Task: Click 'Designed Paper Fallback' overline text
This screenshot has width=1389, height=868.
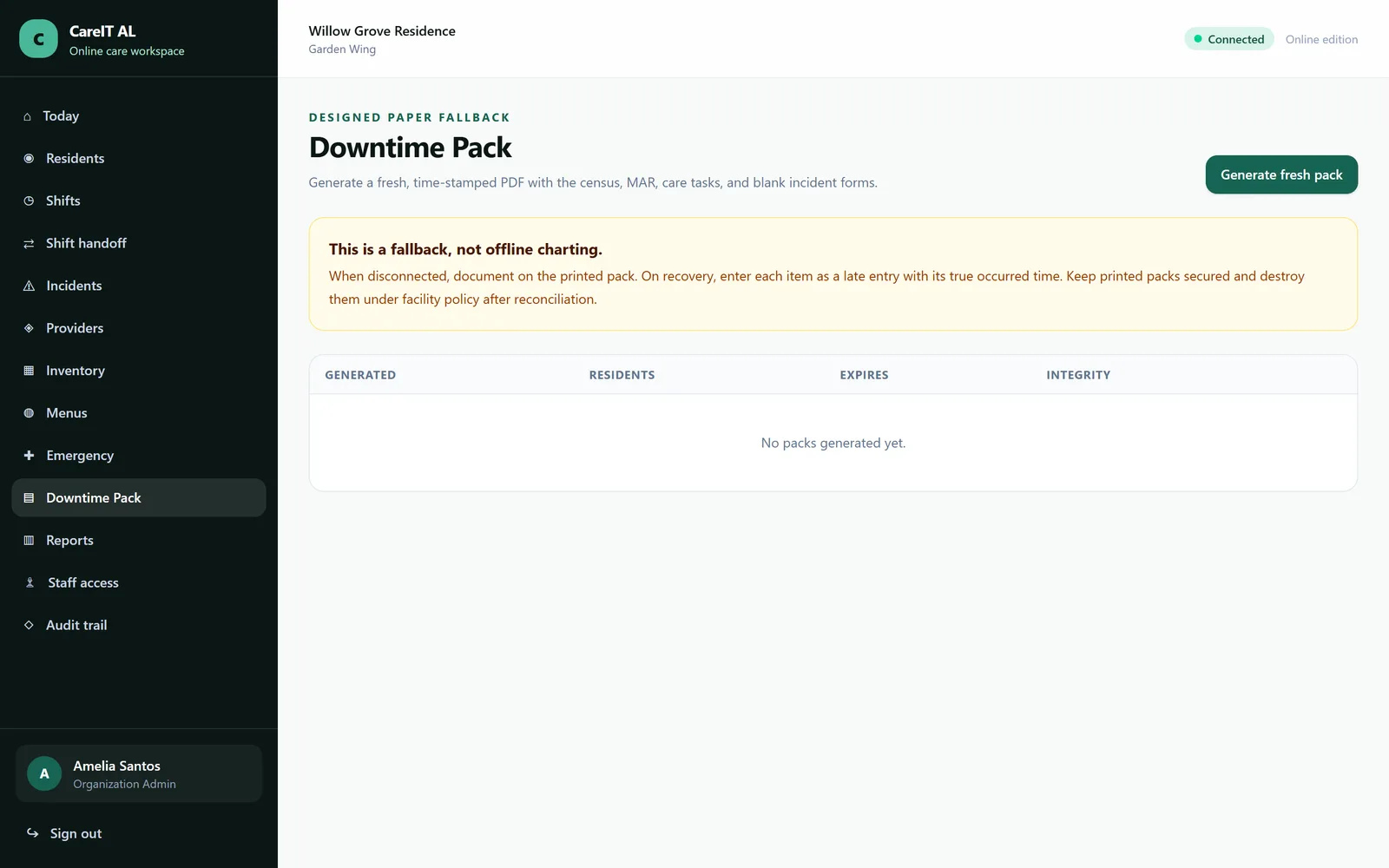Action: pos(410,117)
